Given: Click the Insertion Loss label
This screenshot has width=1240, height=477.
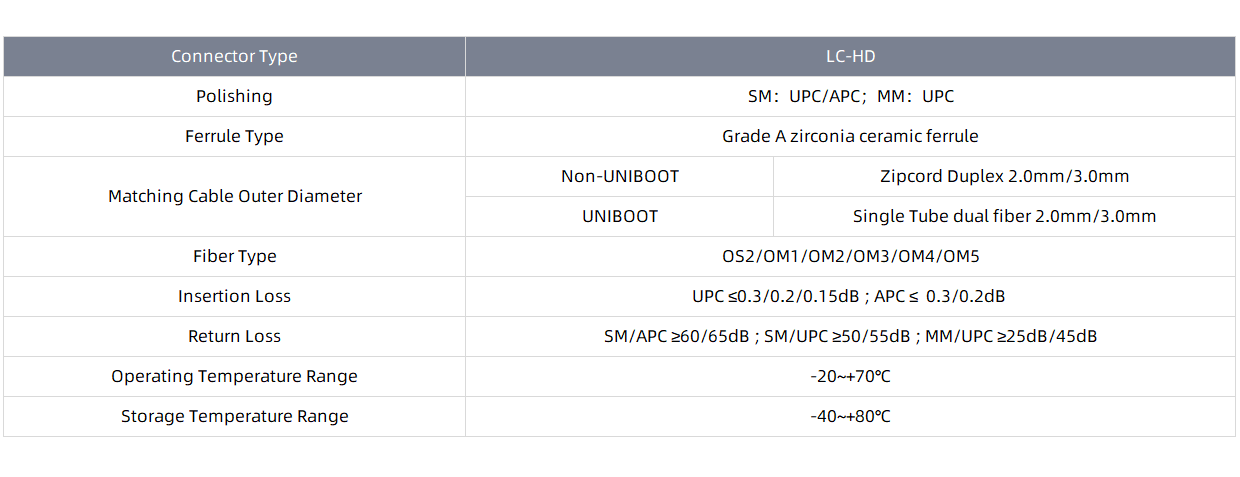Looking at the screenshot, I should [234, 296].
